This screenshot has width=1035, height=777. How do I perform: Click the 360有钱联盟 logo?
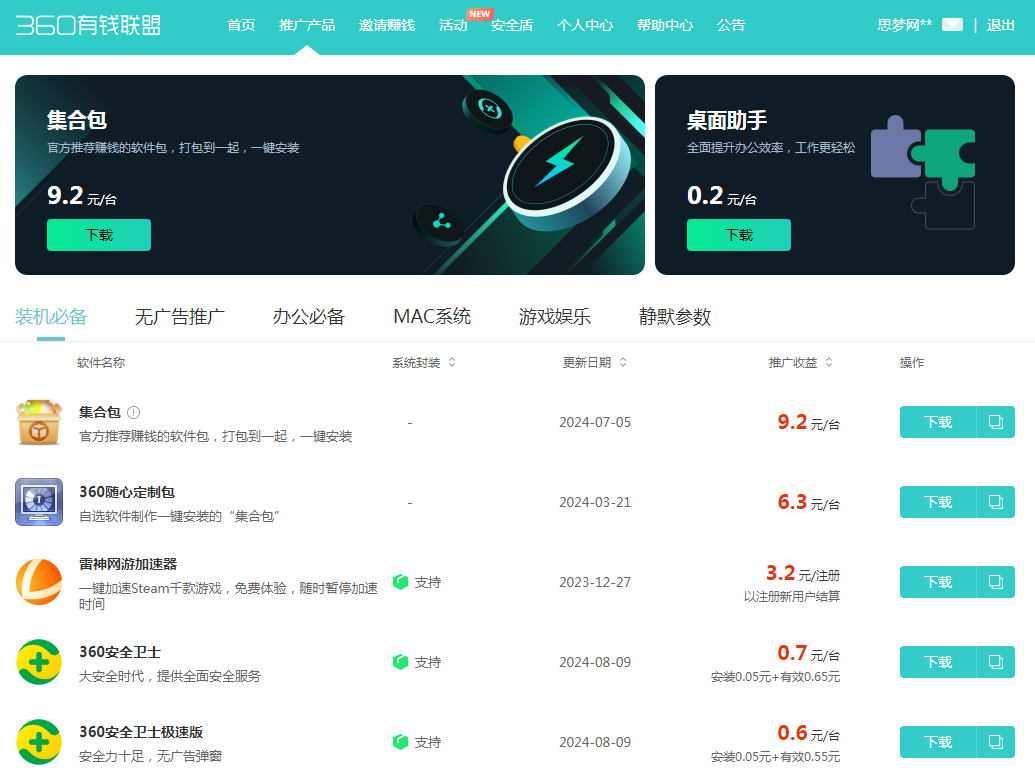[88, 25]
